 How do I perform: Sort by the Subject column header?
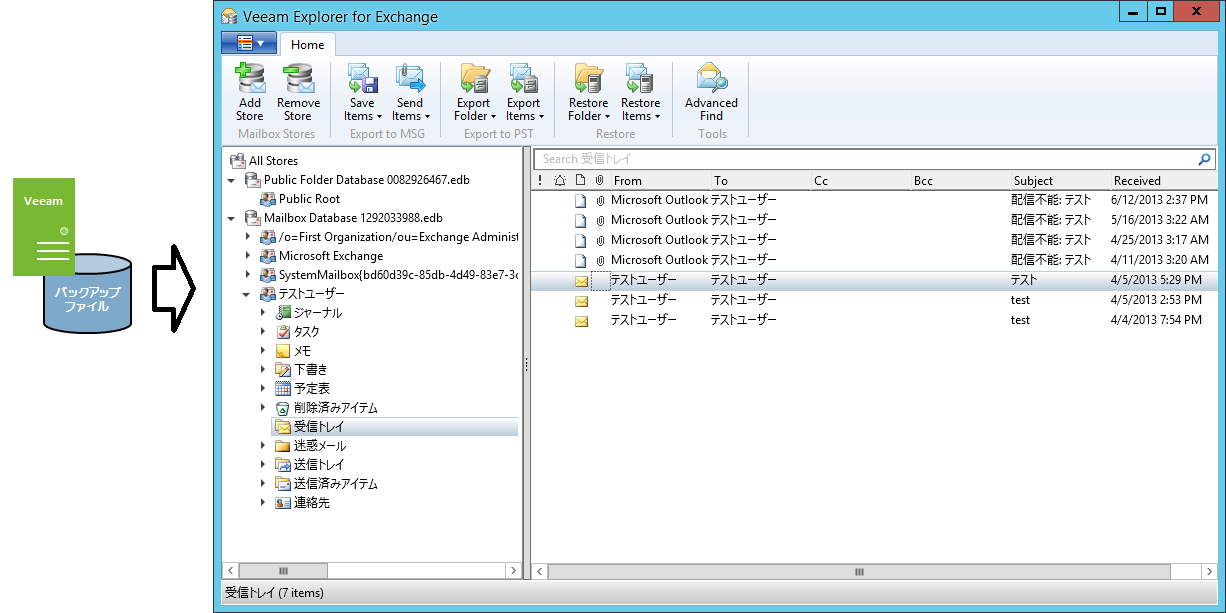pyautogui.click(x=1060, y=181)
